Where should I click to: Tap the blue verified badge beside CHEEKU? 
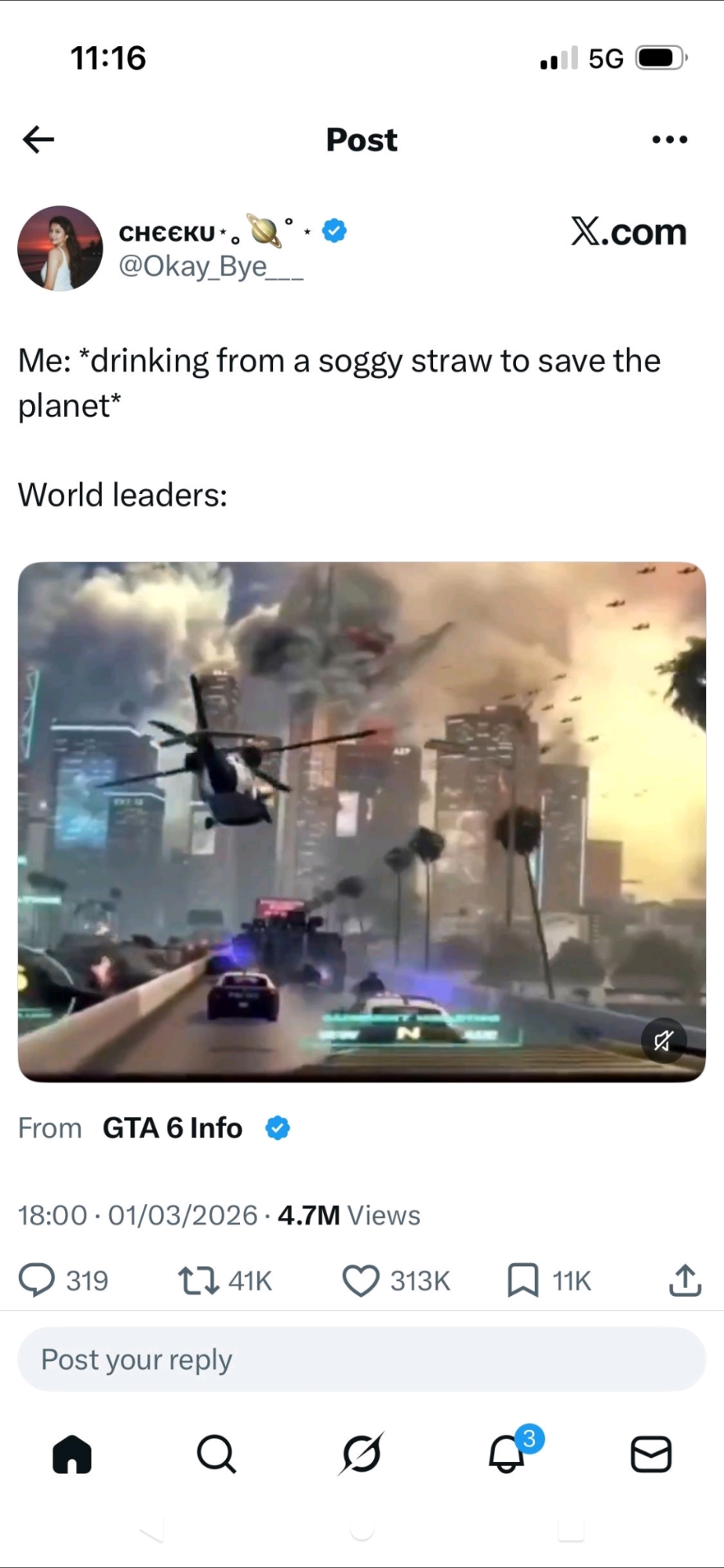(x=335, y=230)
